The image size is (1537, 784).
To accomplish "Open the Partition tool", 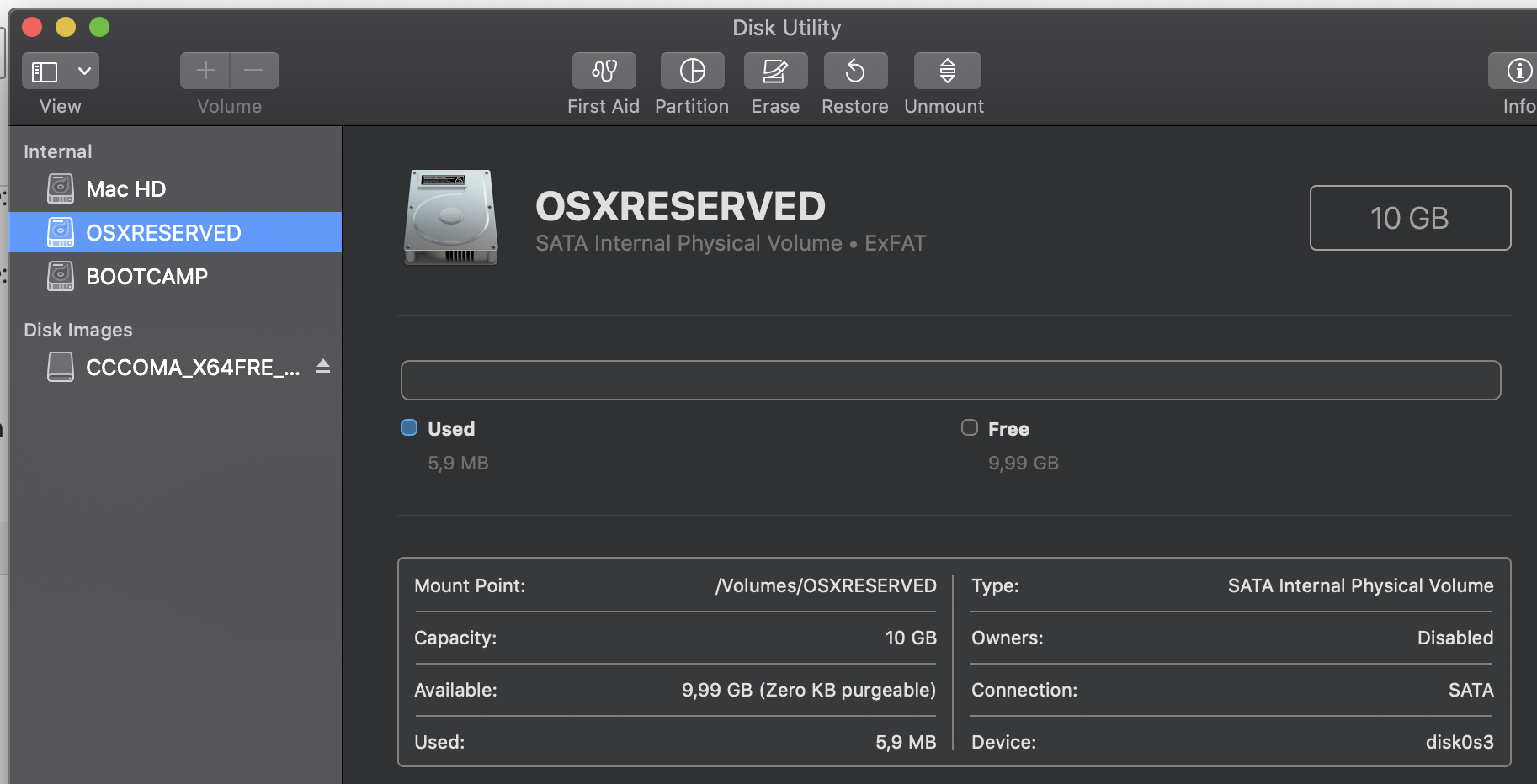I will coord(692,71).
